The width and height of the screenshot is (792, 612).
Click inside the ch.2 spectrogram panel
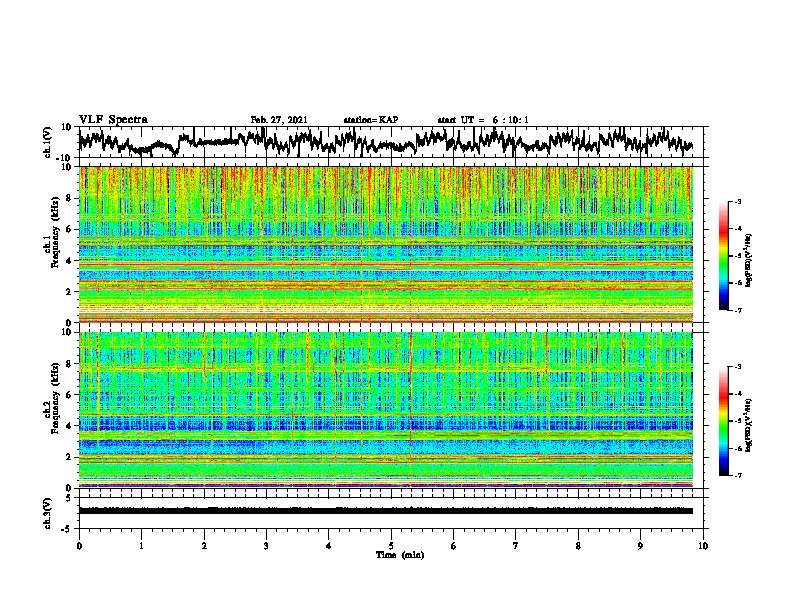pos(385,410)
